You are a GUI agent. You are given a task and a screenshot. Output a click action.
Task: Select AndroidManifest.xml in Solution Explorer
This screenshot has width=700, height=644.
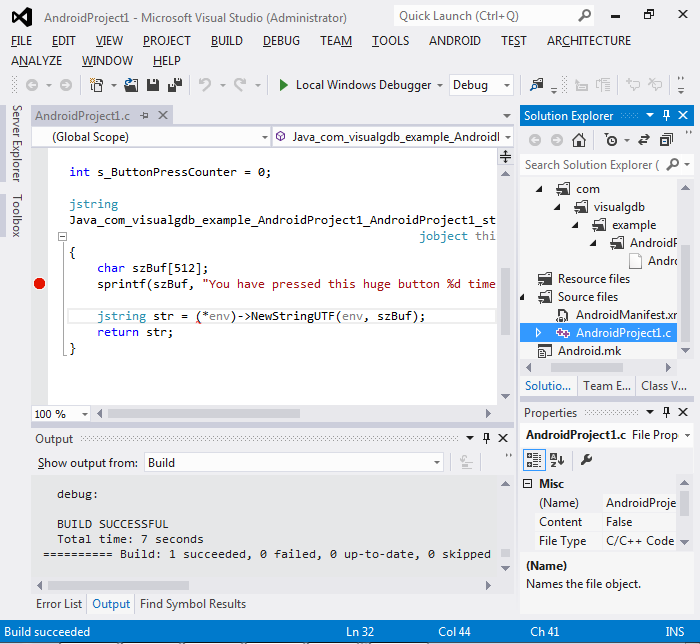coord(626,315)
